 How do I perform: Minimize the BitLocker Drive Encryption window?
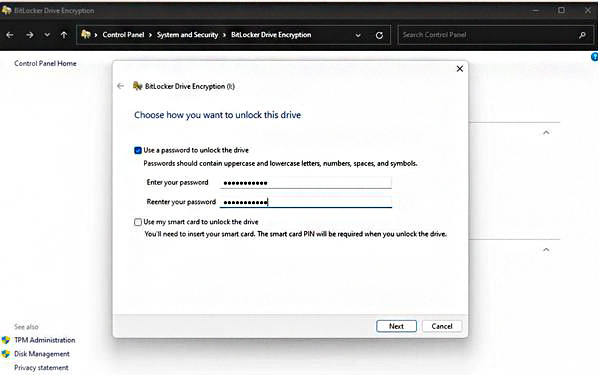536,11
